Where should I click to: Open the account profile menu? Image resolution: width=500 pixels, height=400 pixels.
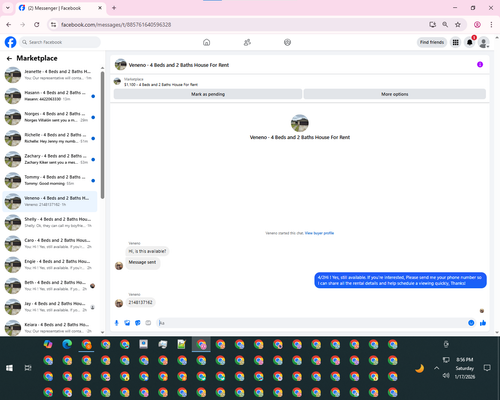click(484, 42)
